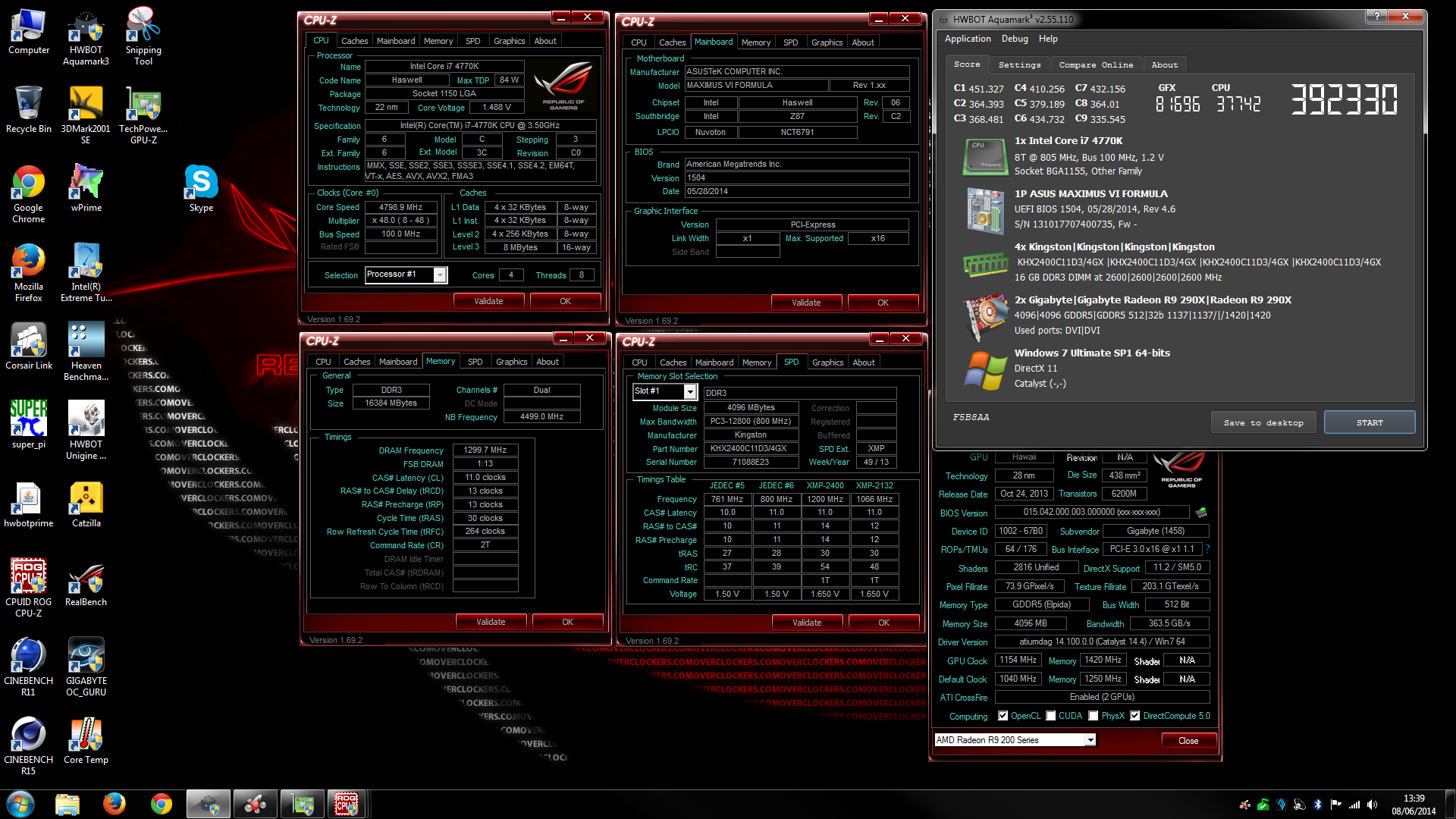Toggle the PhysX checkbox in GPU-Z
The width and height of the screenshot is (1456, 819).
[1094, 716]
